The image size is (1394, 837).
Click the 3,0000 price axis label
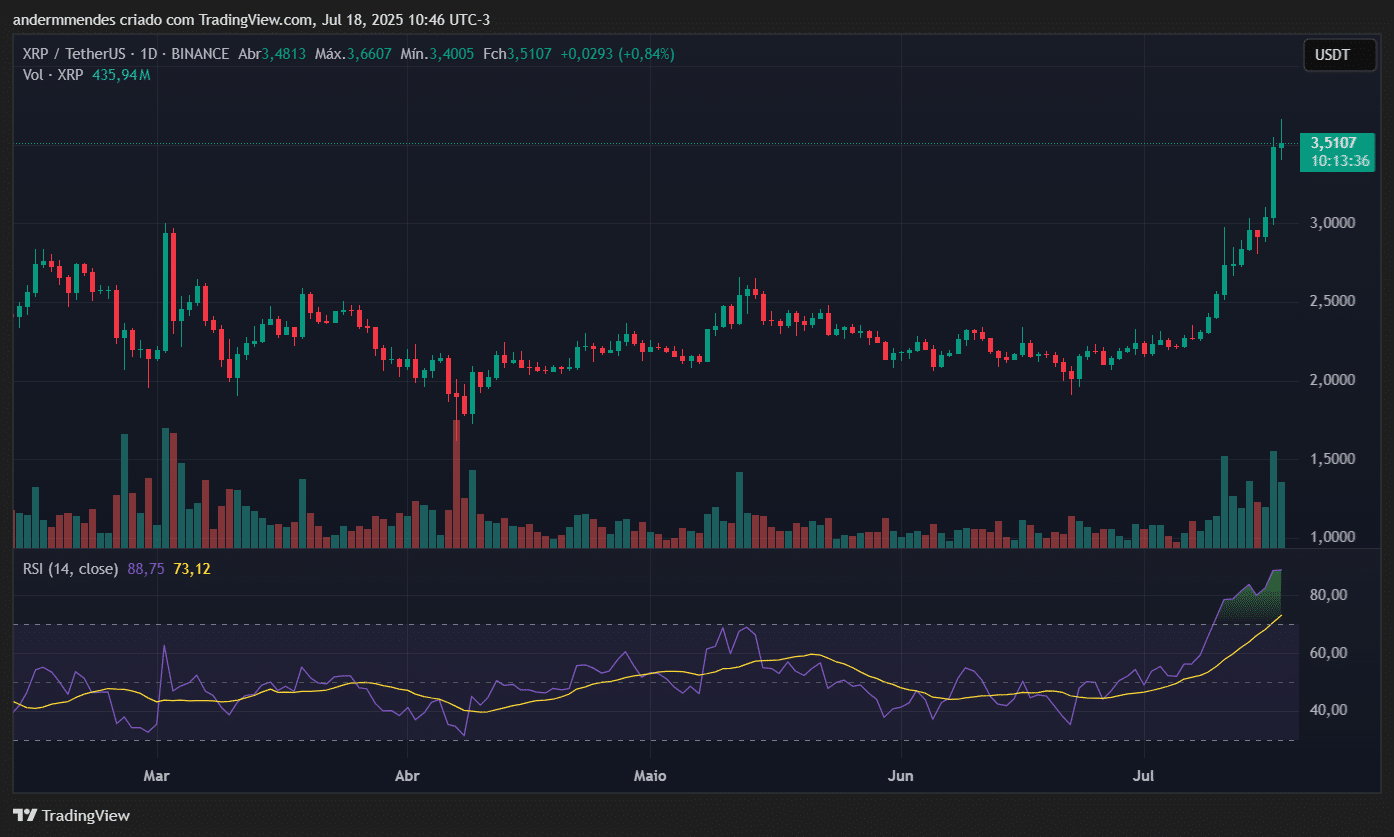pos(1333,222)
